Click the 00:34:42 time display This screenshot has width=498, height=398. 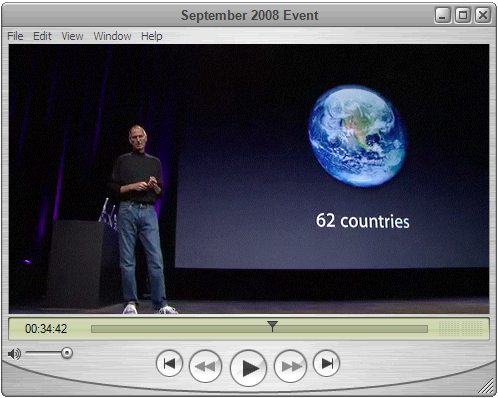coord(46,329)
